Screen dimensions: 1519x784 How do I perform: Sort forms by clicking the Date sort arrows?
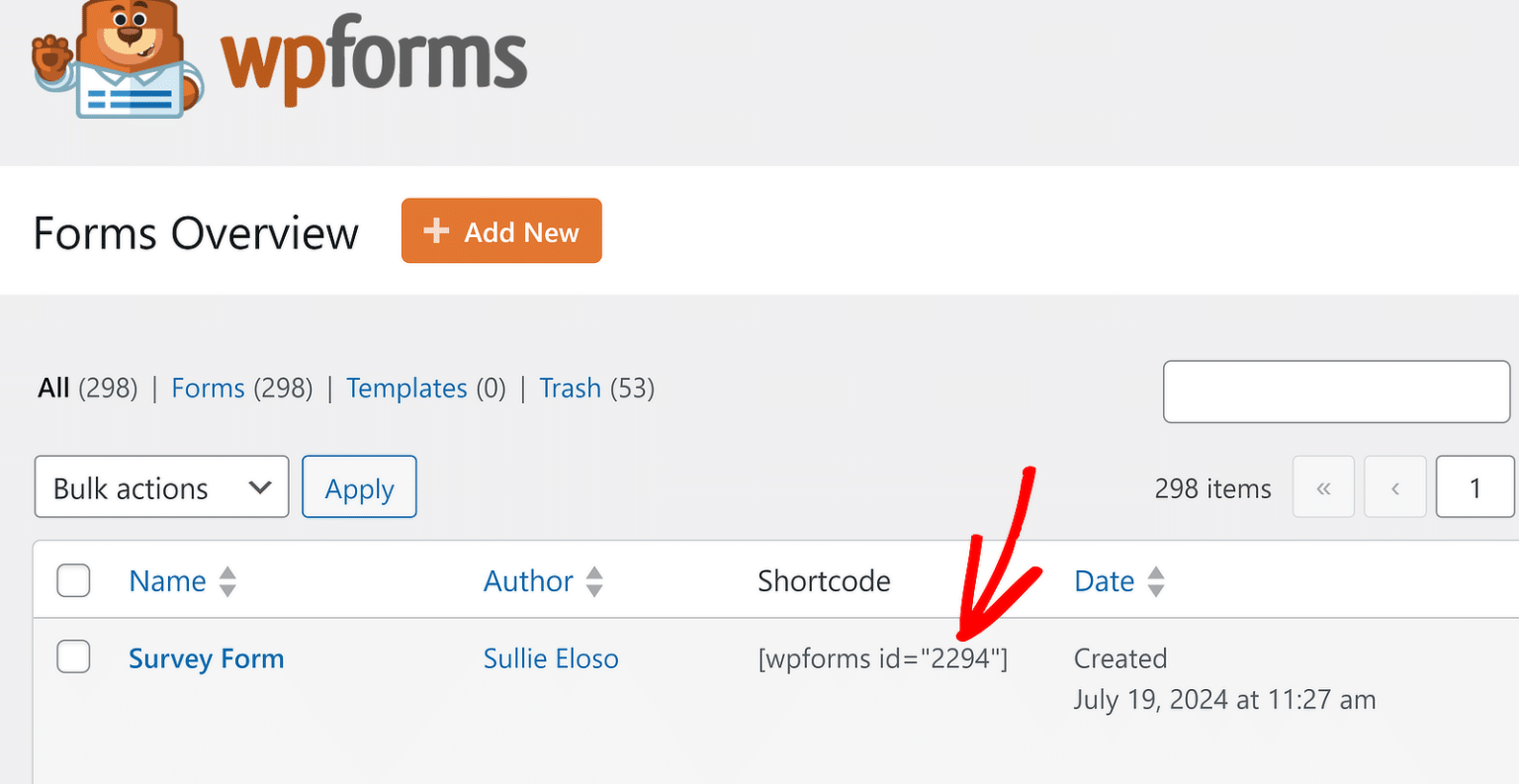tap(1156, 581)
